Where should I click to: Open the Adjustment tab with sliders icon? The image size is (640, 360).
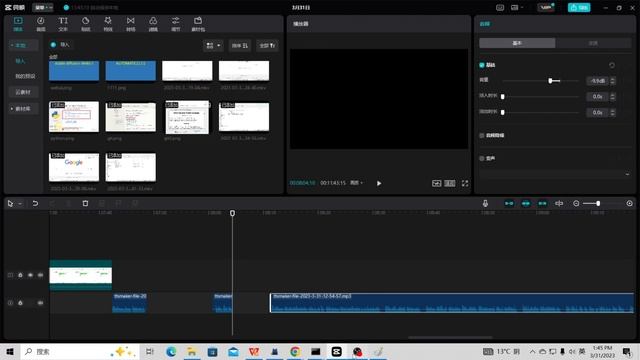[x=176, y=24]
